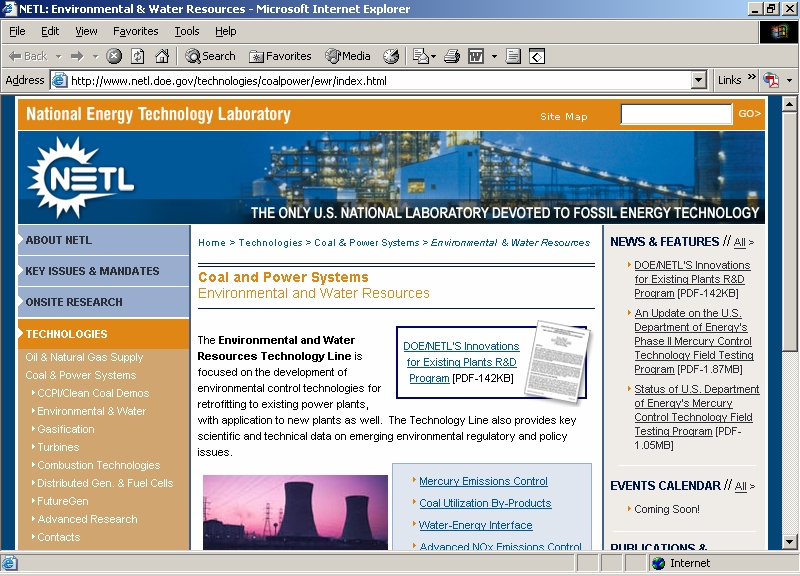
Task: Stop loading with the Stop button
Action: click(x=114, y=56)
